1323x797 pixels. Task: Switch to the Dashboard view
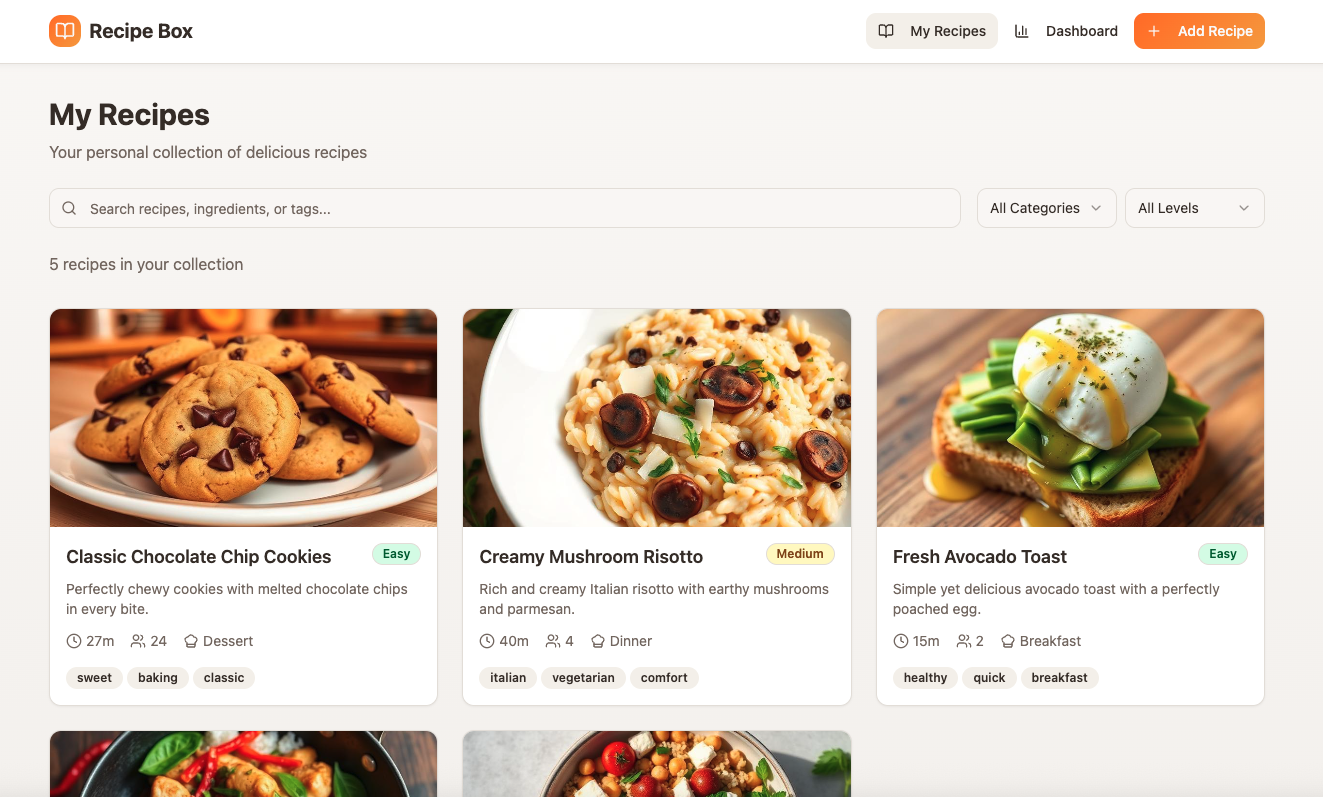point(1081,31)
